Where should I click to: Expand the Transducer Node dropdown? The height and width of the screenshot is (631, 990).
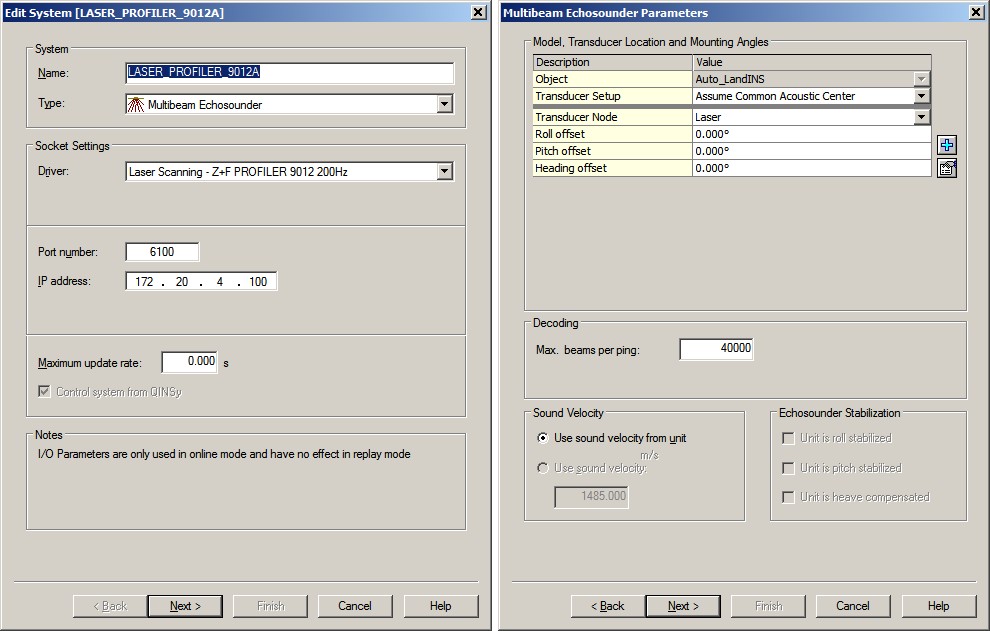tap(921, 117)
